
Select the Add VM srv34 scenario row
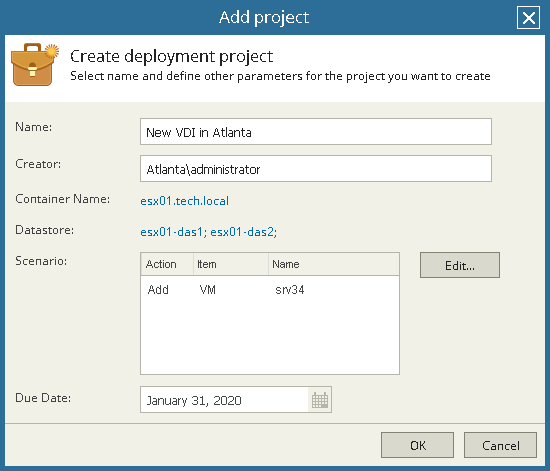pyautogui.click(x=270, y=290)
